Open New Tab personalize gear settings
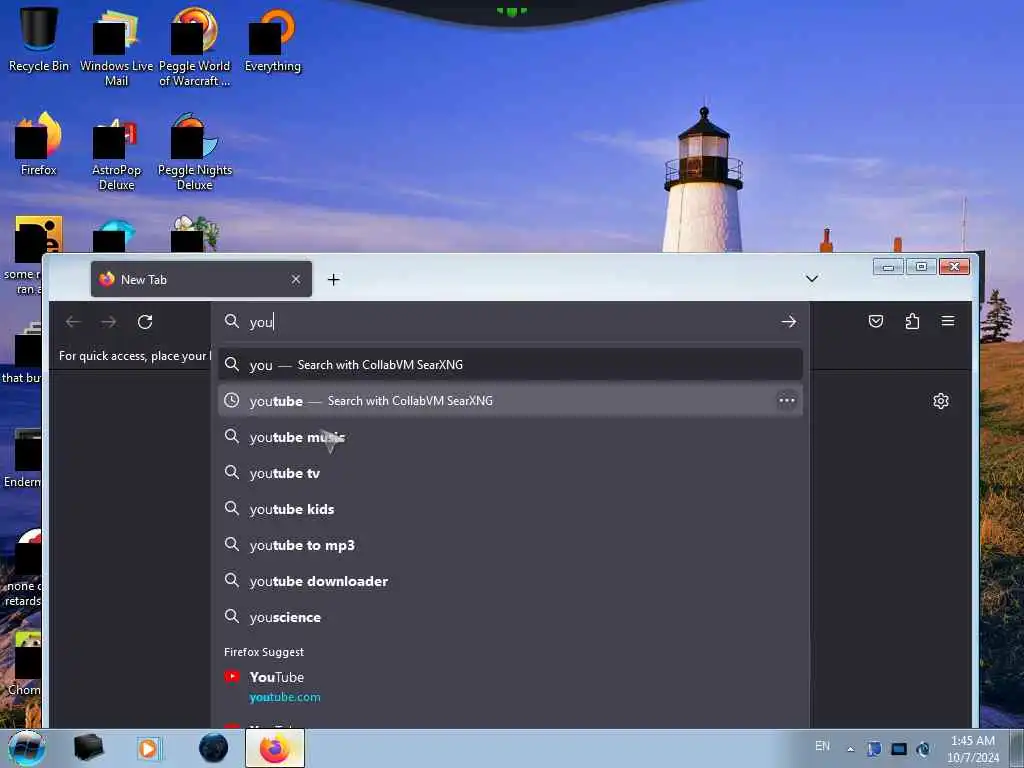This screenshot has width=1024, height=768. [940, 401]
